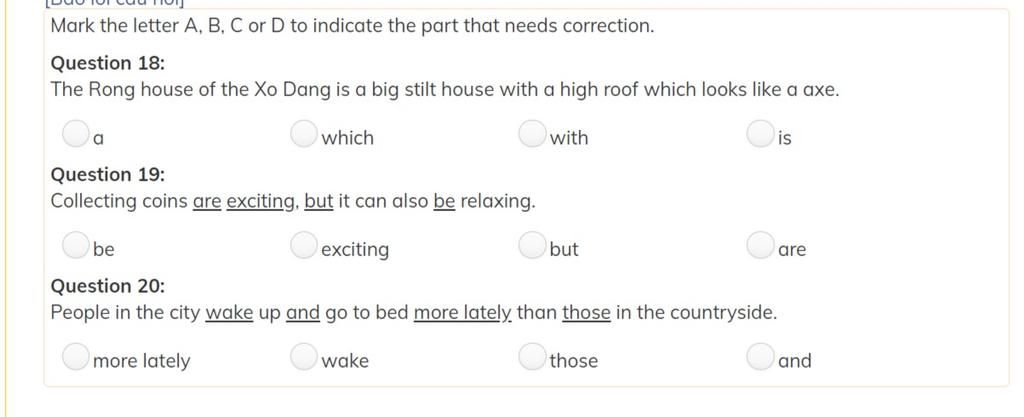The image size is (1024, 417).
Task: Click the Question 20 heading
Action: point(108,286)
